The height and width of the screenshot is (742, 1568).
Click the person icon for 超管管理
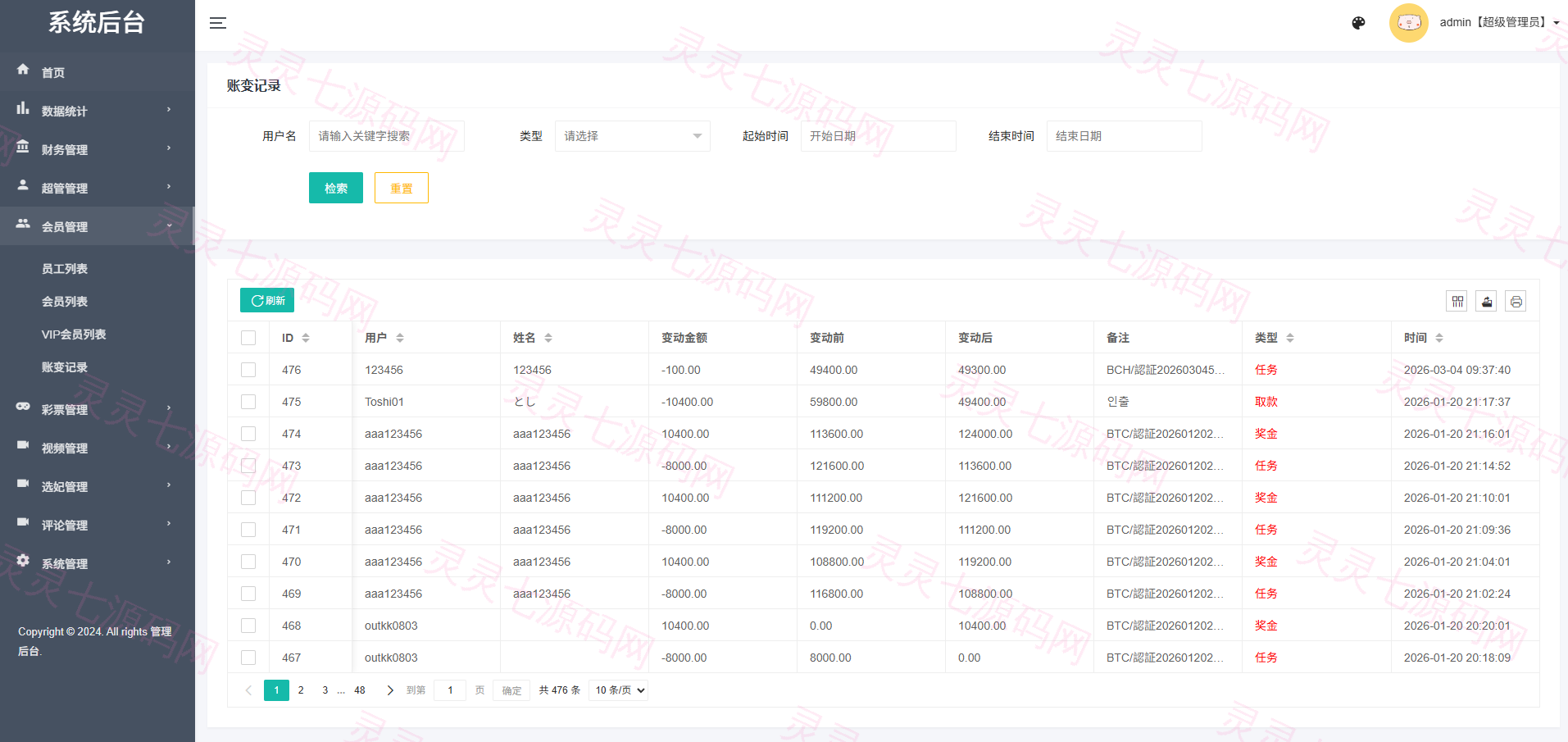click(23, 186)
